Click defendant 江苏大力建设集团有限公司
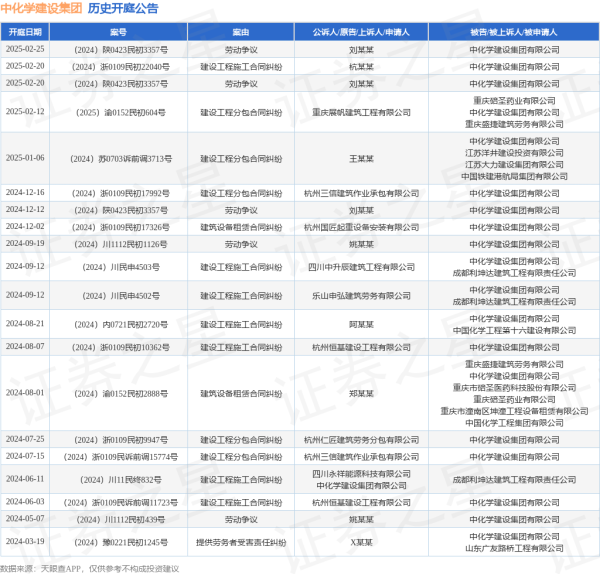 tap(514, 165)
